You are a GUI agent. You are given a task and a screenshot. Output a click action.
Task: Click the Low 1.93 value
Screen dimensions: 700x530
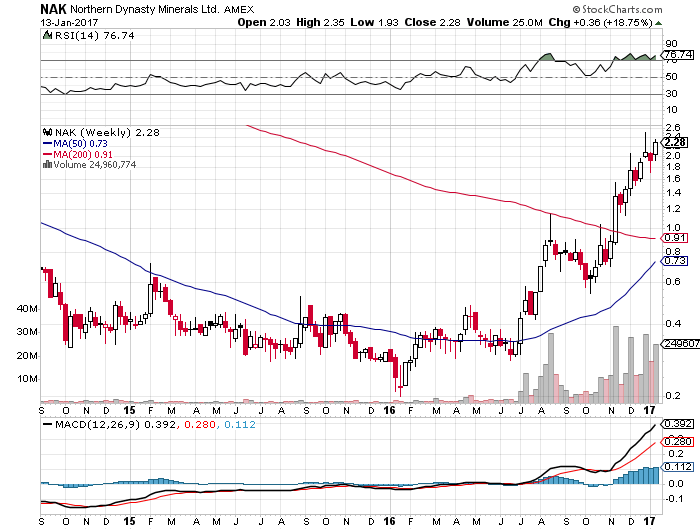click(374, 22)
